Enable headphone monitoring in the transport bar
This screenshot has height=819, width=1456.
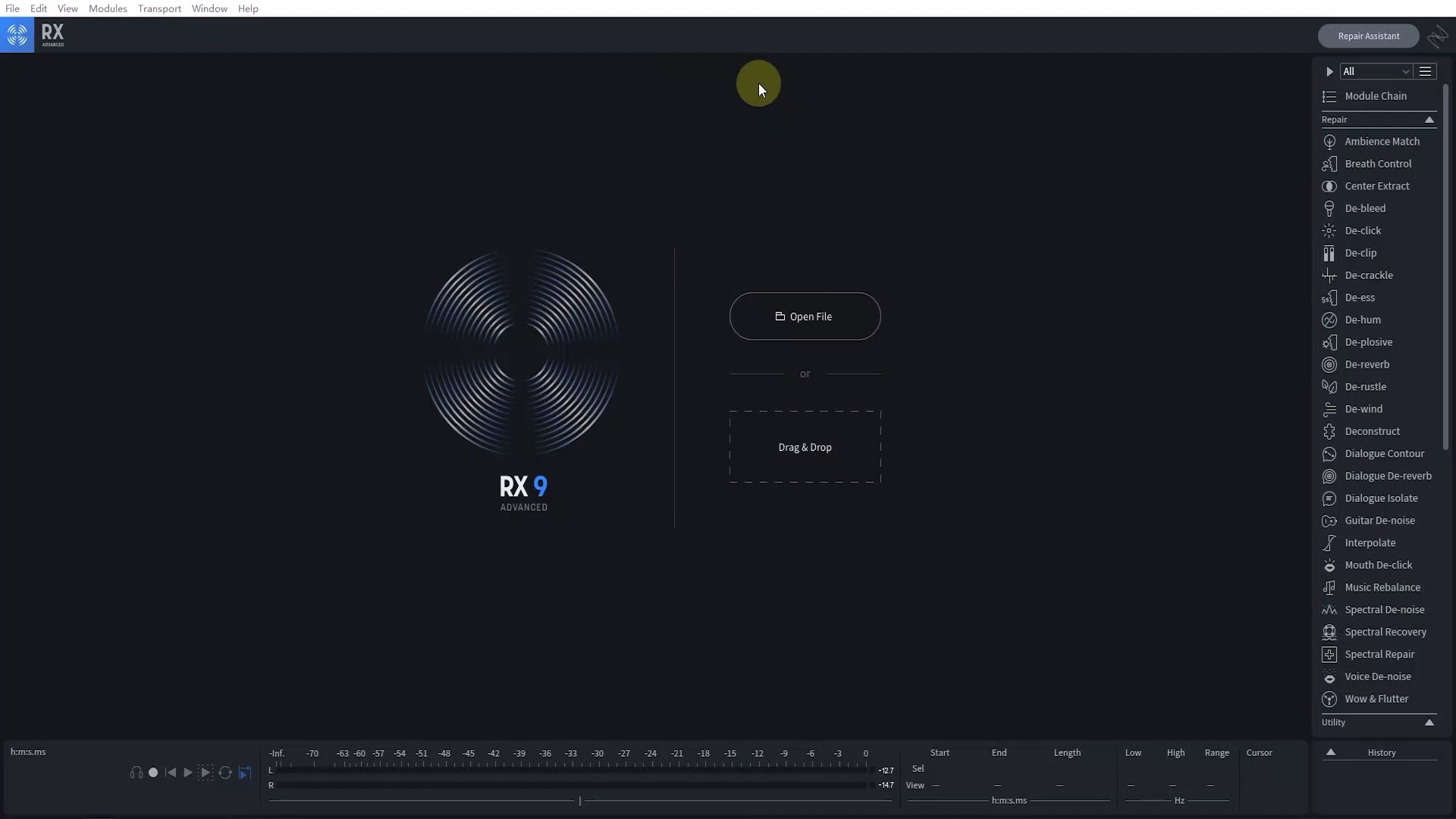136,772
